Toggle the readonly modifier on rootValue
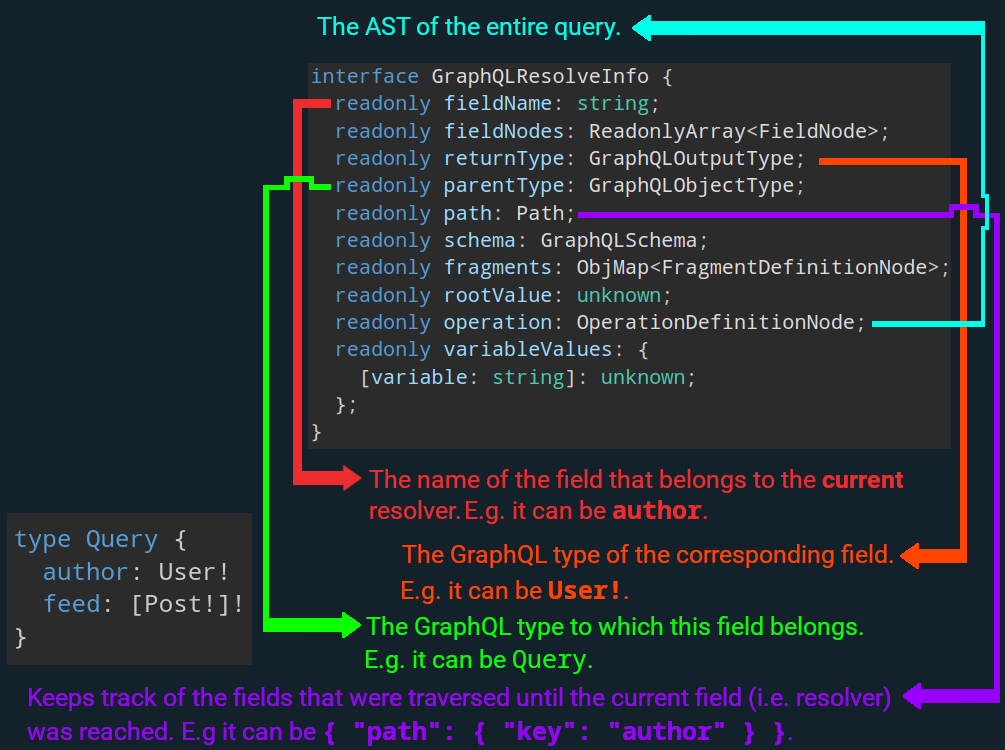Image resolution: width=1005 pixels, height=750 pixels. coord(383,294)
